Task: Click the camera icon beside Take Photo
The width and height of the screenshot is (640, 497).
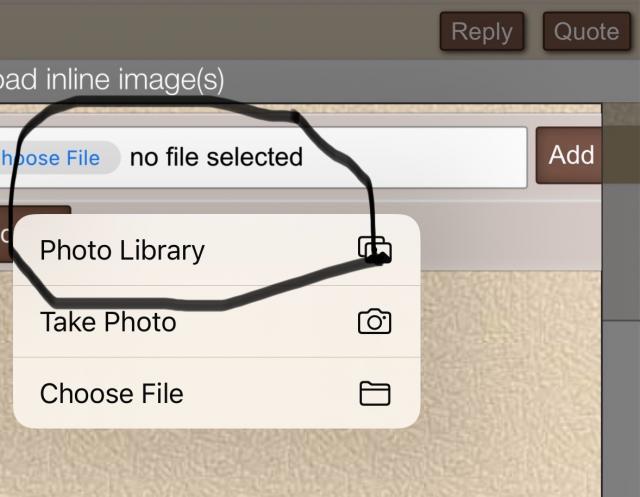Action: (x=374, y=321)
